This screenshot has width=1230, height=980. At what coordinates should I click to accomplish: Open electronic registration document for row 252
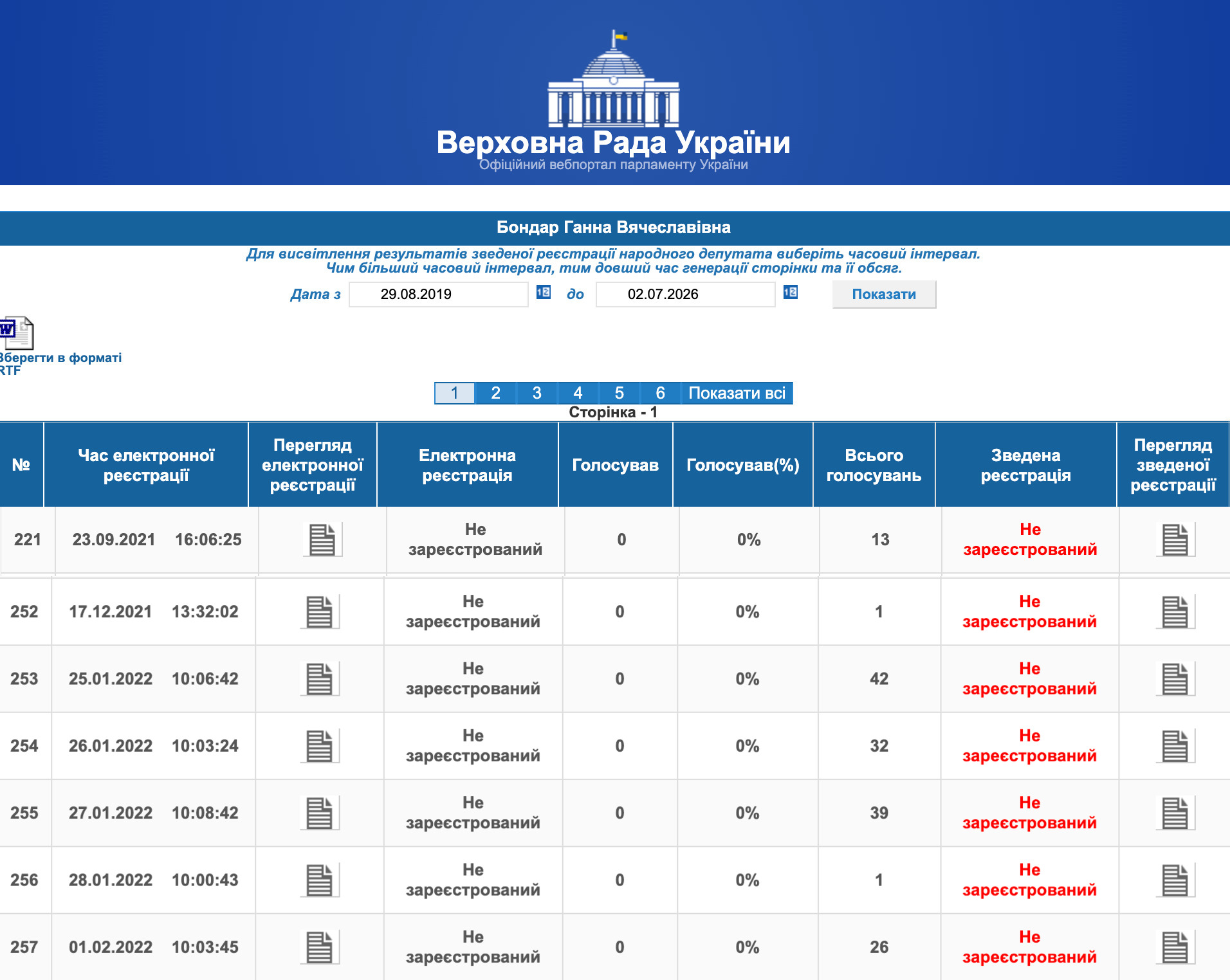[320, 612]
